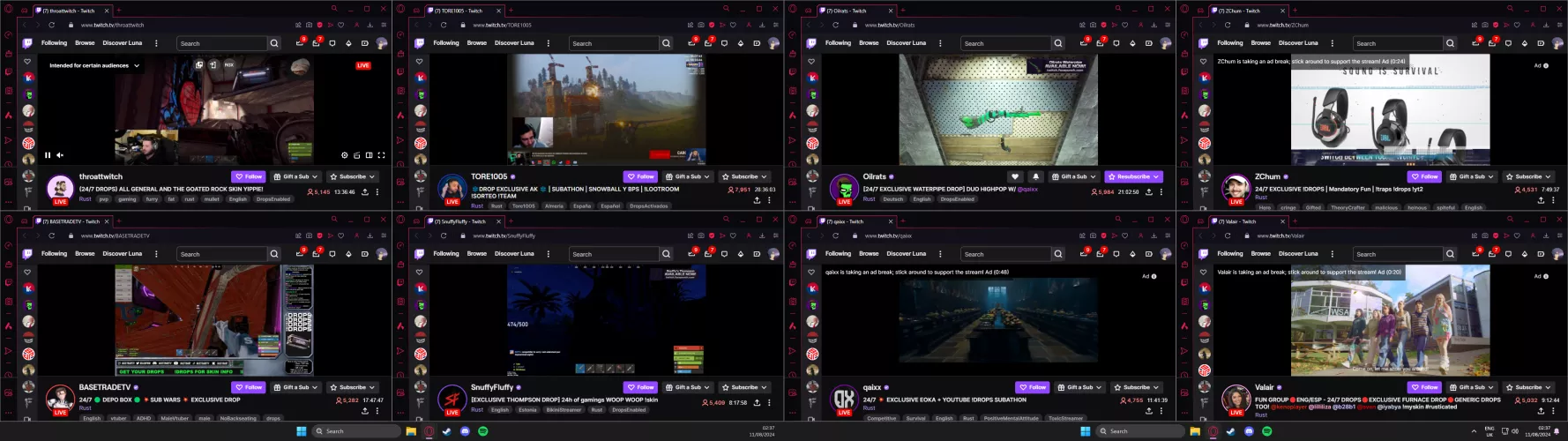Expand Subscribe options for throattwitch
Image resolution: width=1568 pixels, height=441 pixels.
[351, 176]
